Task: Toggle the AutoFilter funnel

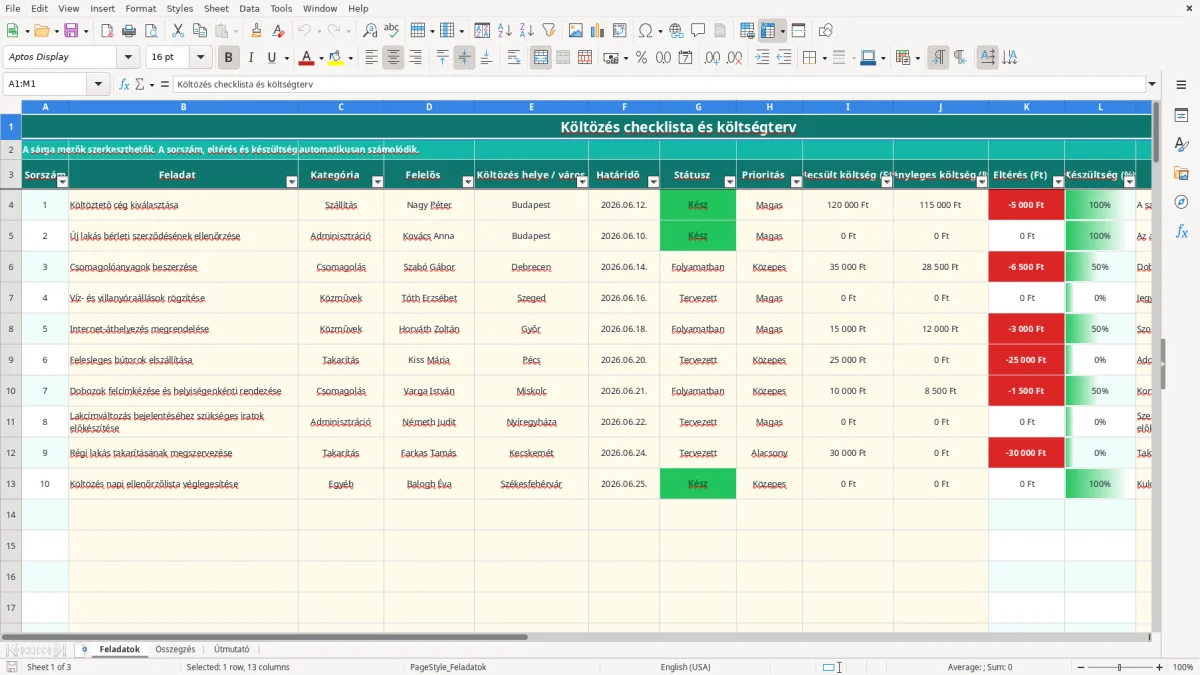Action: click(x=547, y=31)
